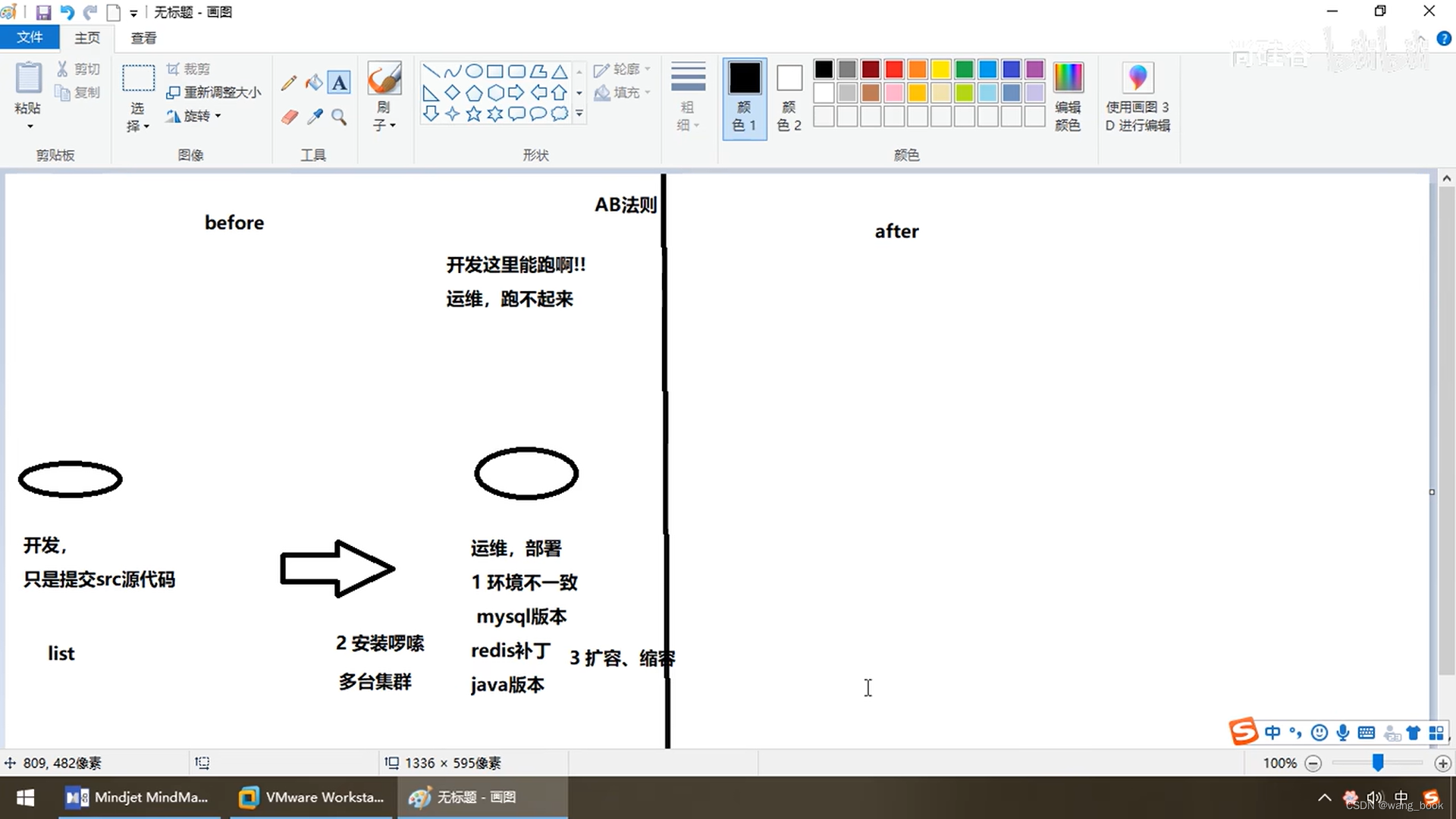Click Resize (重新调整大小) button

[214, 93]
